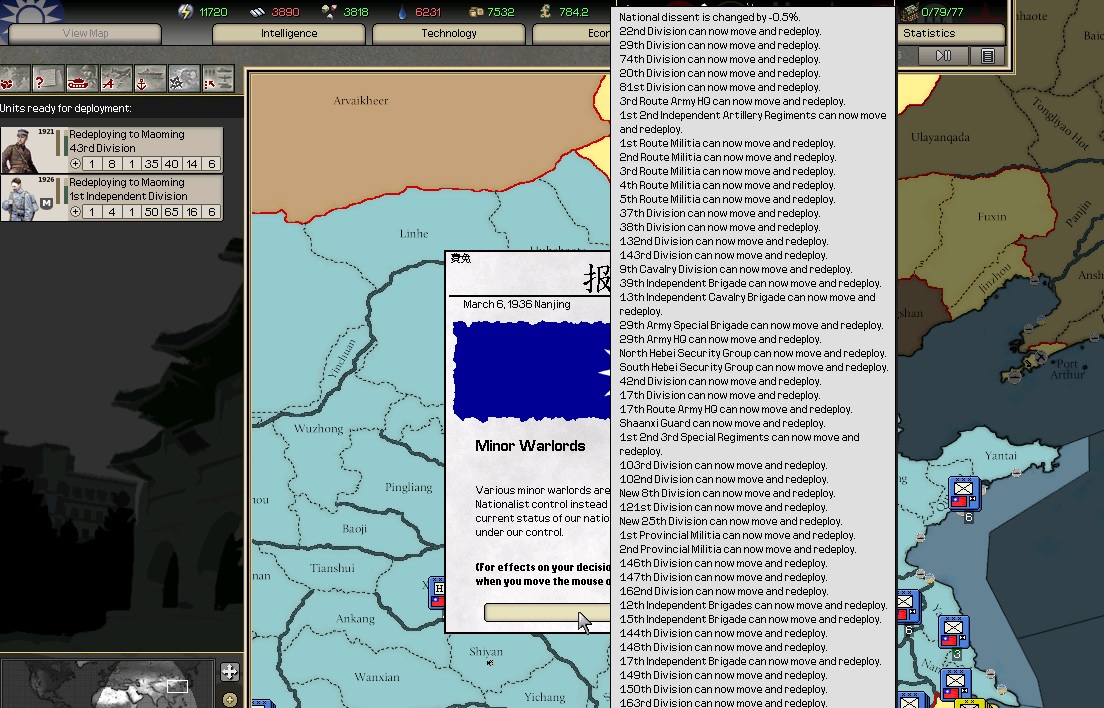Select the 1st Independent Division deployment card
Viewport: 1104px width, 708px height.
tap(112, 198)
